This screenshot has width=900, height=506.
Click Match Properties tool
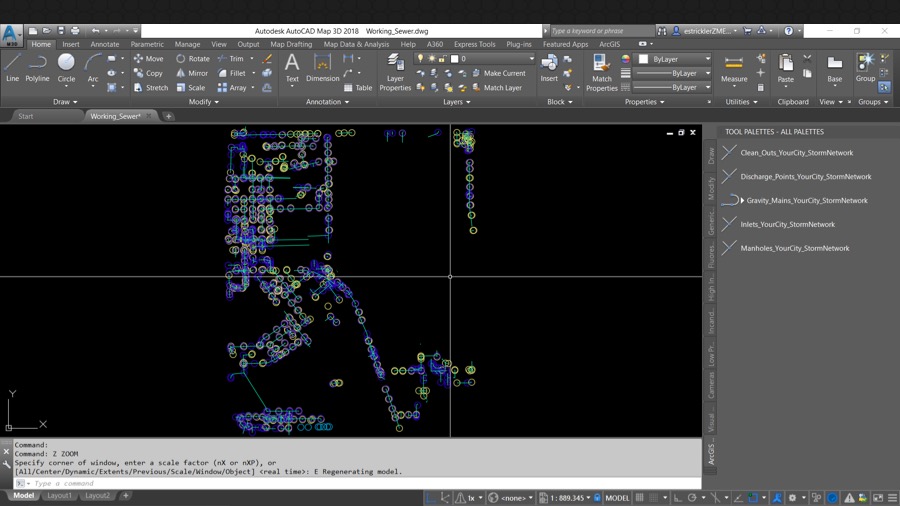[x=602, y=72]
